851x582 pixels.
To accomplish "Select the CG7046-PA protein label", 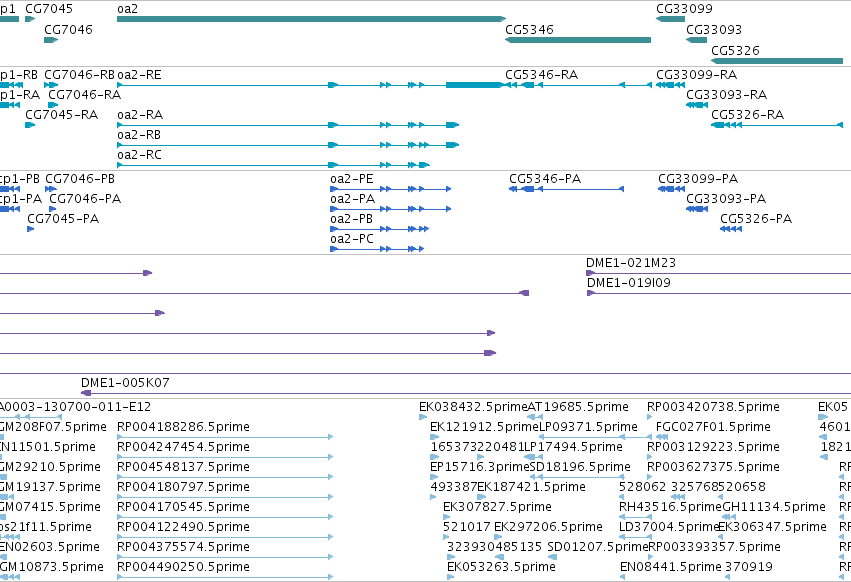I will click(x=85, y=199).
